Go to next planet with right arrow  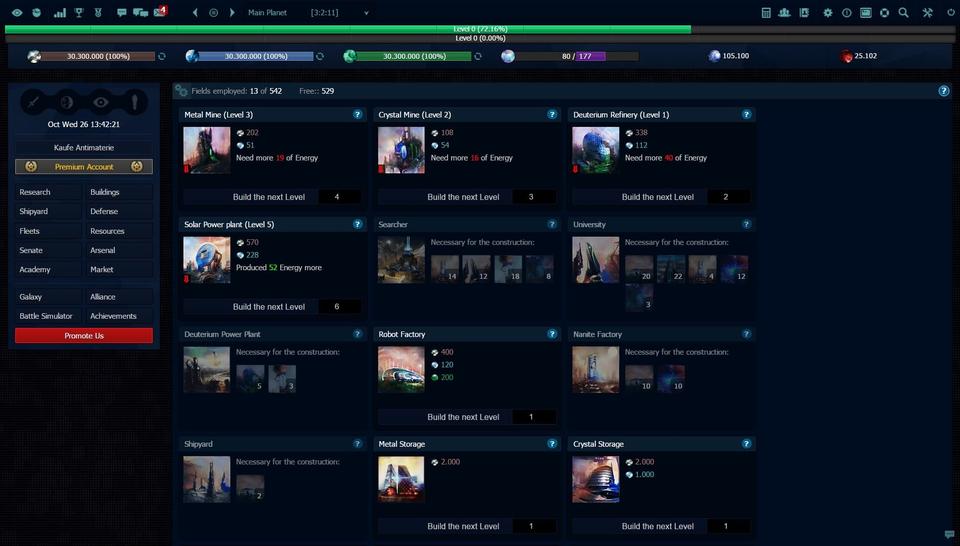232,13
